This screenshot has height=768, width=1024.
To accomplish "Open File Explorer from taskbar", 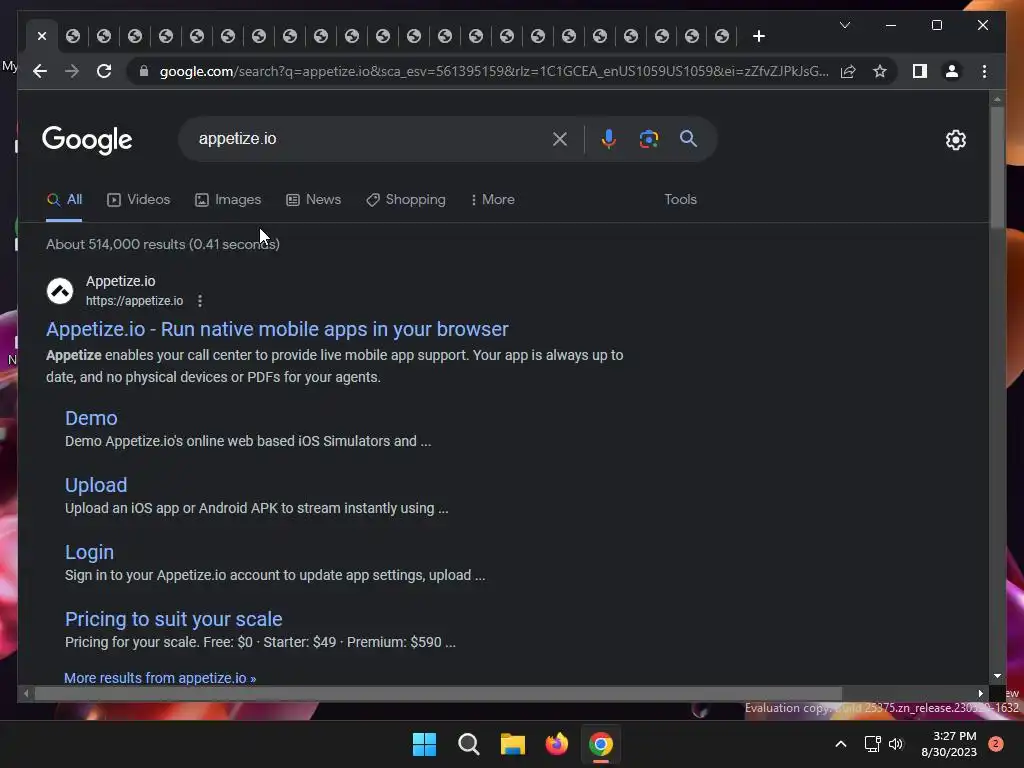I will point(513,744).
